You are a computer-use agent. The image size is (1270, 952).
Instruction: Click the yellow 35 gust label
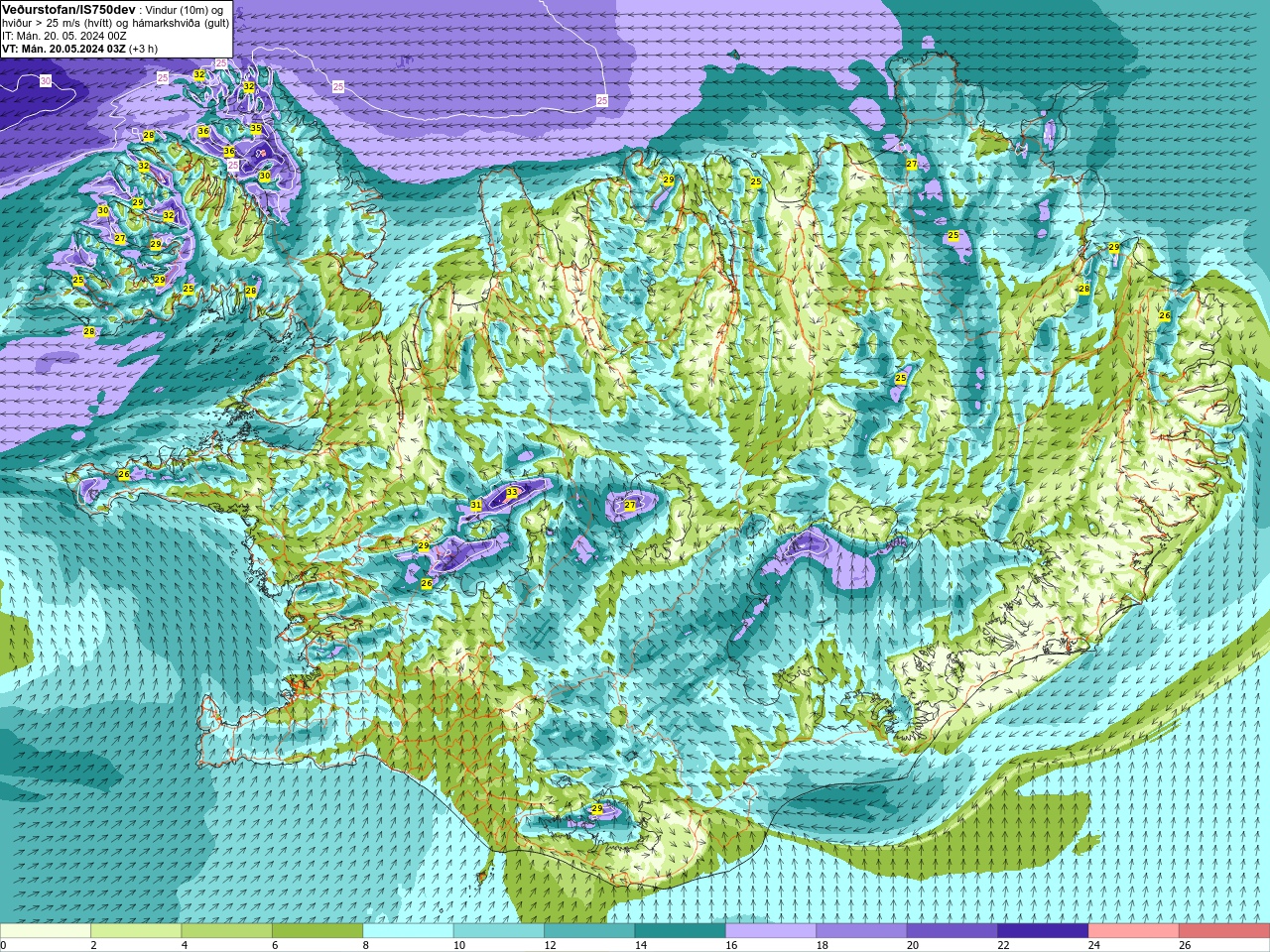tap(256, 128)
